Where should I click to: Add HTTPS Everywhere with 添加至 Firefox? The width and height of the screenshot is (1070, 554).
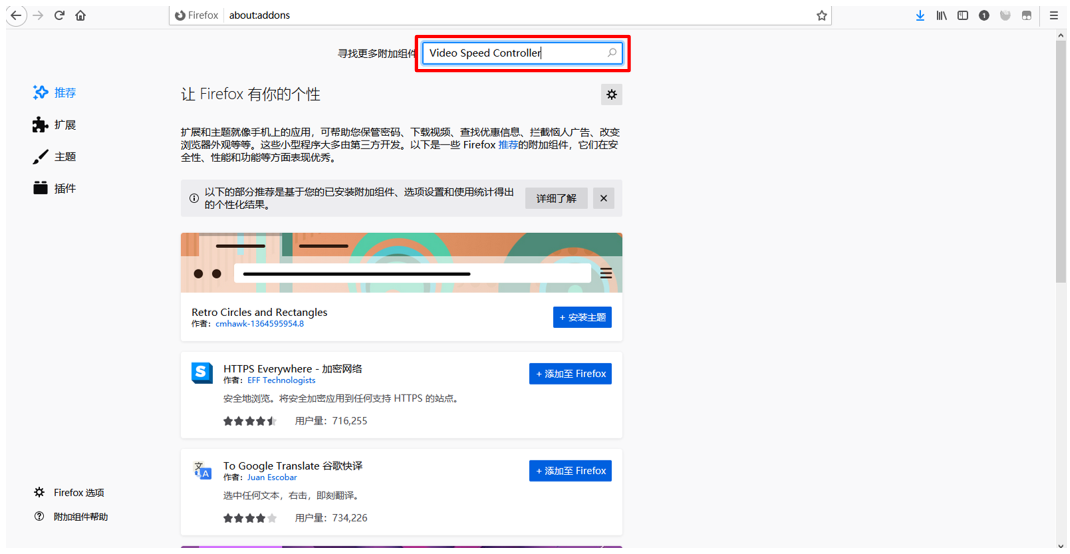click(x=570, y=374)
